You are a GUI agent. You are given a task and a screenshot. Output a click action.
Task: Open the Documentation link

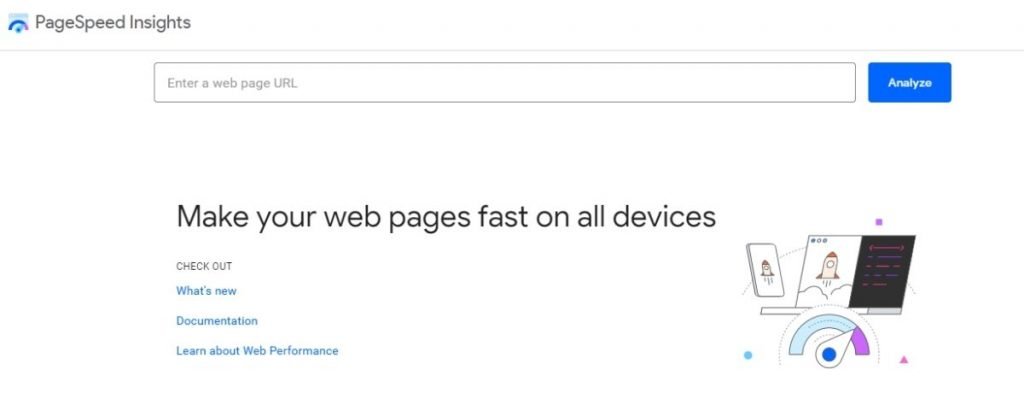217,321
